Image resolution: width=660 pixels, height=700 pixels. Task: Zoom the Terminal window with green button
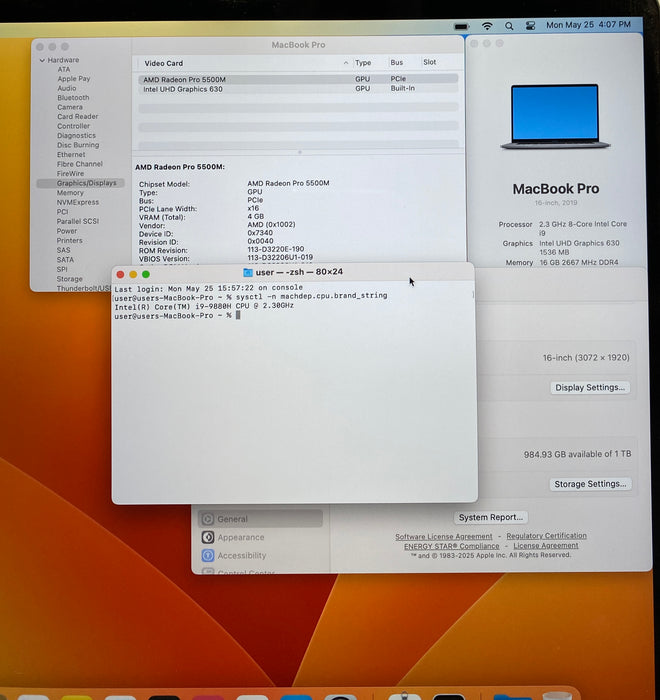coord(146,275)
